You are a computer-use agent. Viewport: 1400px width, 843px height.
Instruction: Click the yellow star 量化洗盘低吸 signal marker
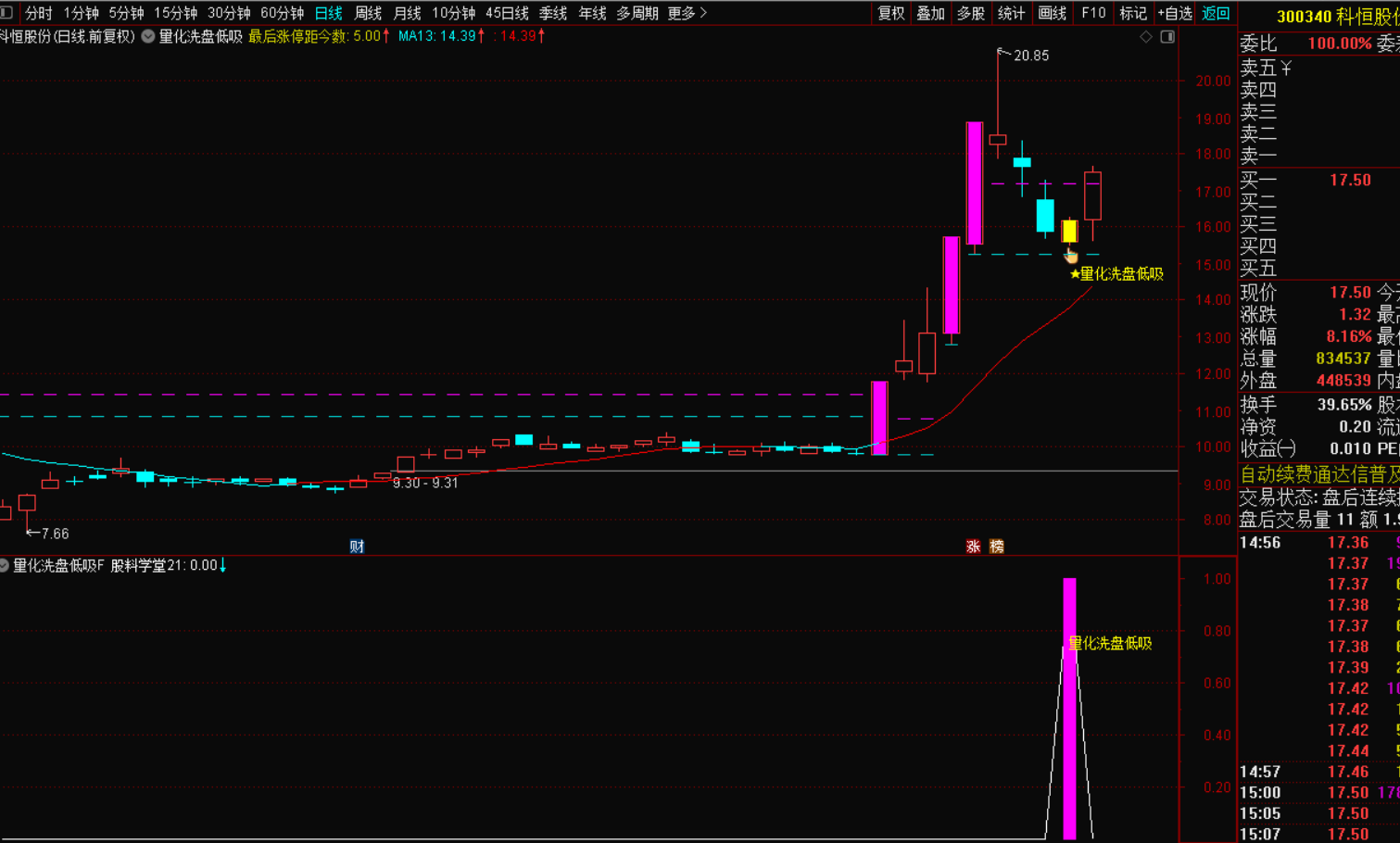(1076, 274)
